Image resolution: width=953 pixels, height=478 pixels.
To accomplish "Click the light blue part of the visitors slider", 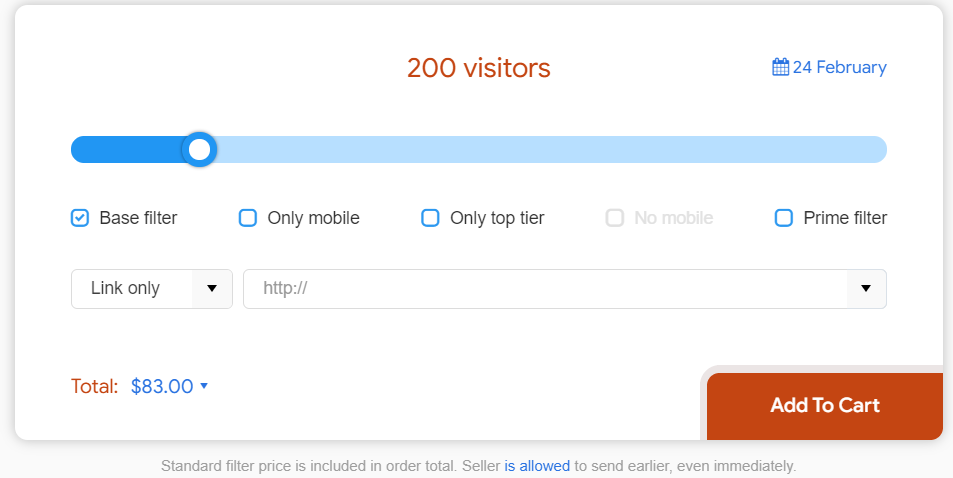I will click(551, 150).
